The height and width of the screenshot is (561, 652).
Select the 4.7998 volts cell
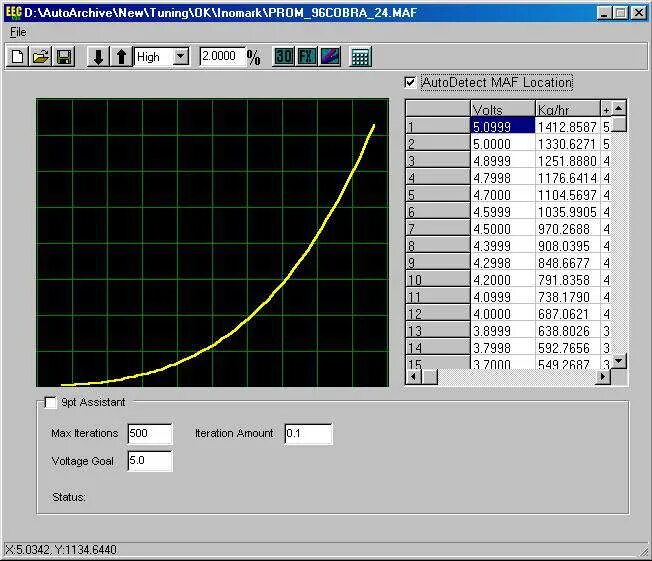(503, 177)
